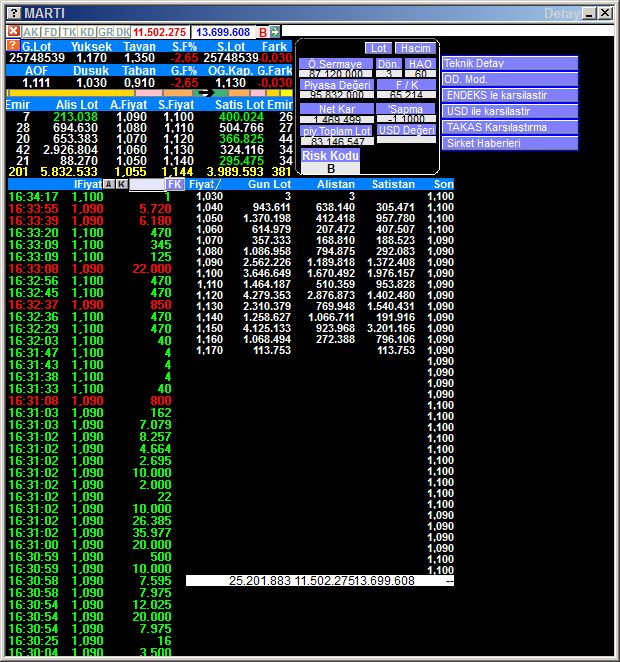Click the small K button next to IFiyat
620x662 pixels.
tap(122, 184)
